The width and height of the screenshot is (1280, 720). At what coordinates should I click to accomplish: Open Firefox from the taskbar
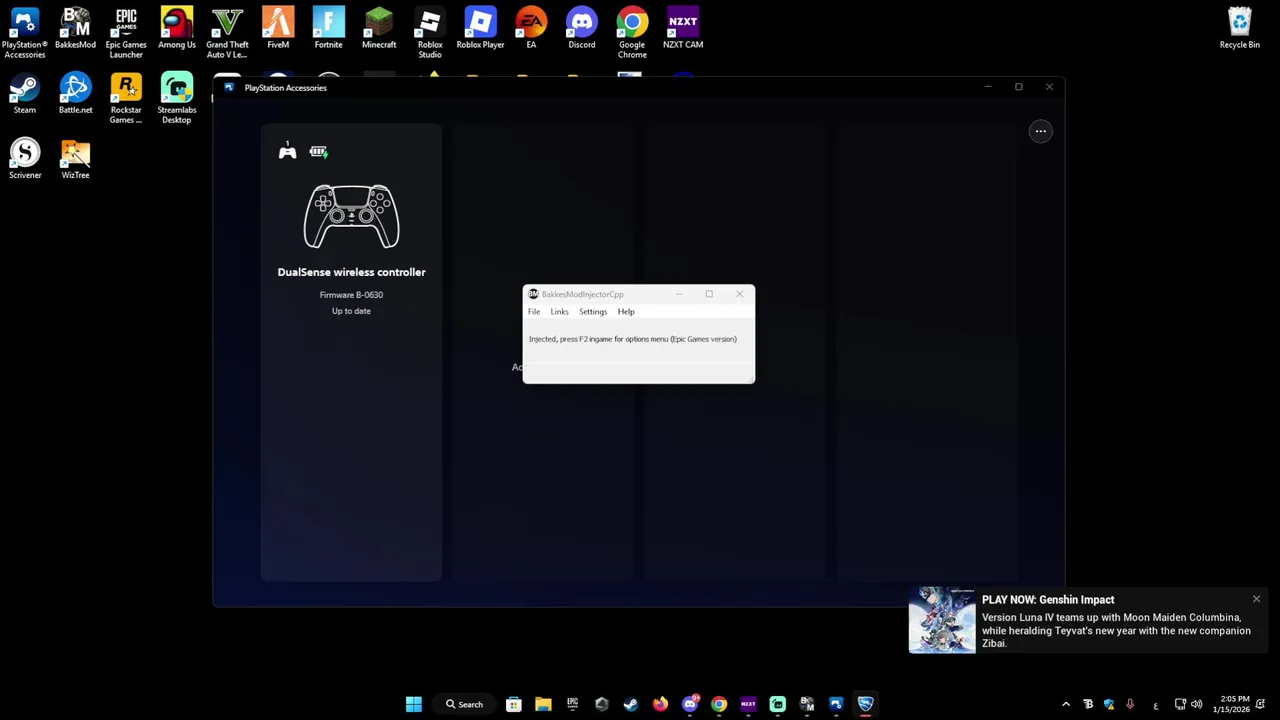pos(660,704)
